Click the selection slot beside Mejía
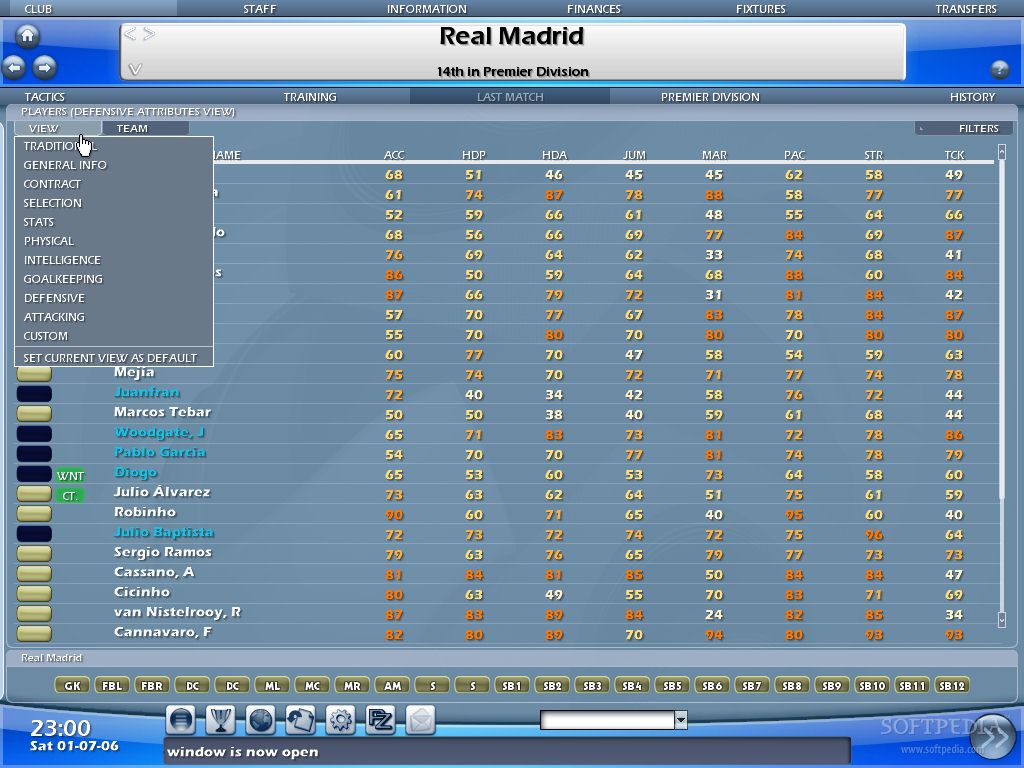 point(34,374)
